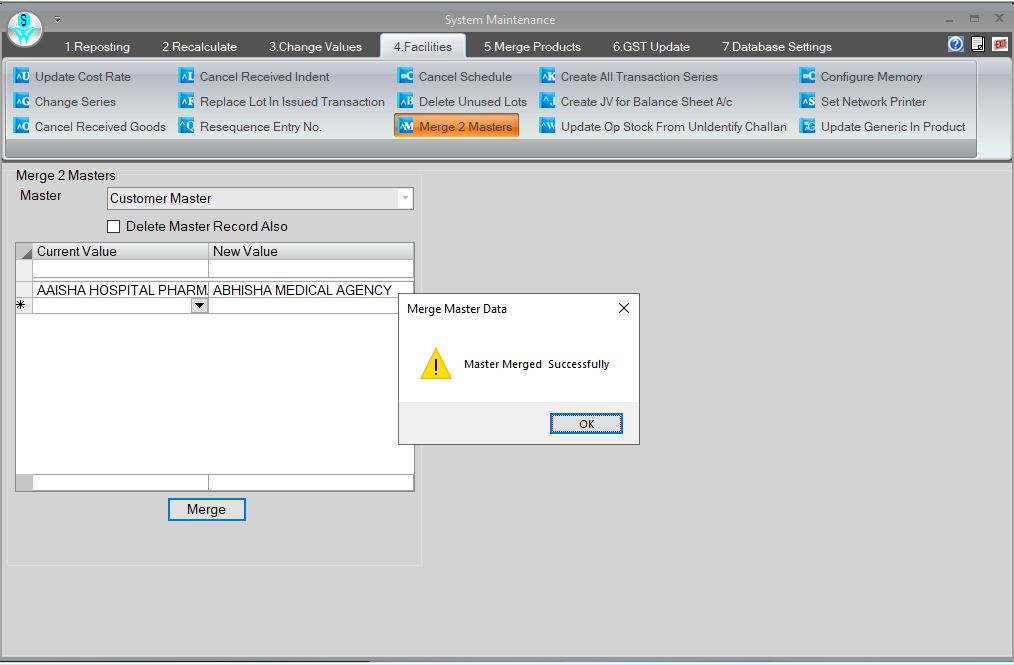Select AAISHA HOSPITAL PHARM cell
This screenshot has width=1014, height=665.
120,290
